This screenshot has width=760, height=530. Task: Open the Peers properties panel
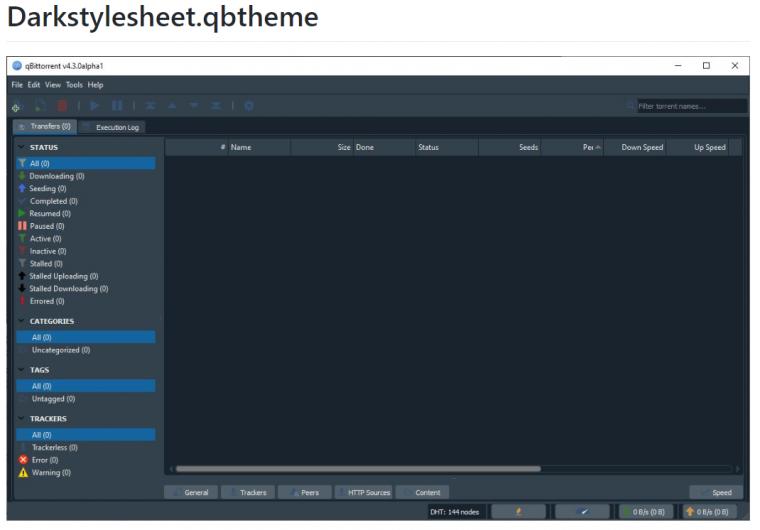(305, 492)
